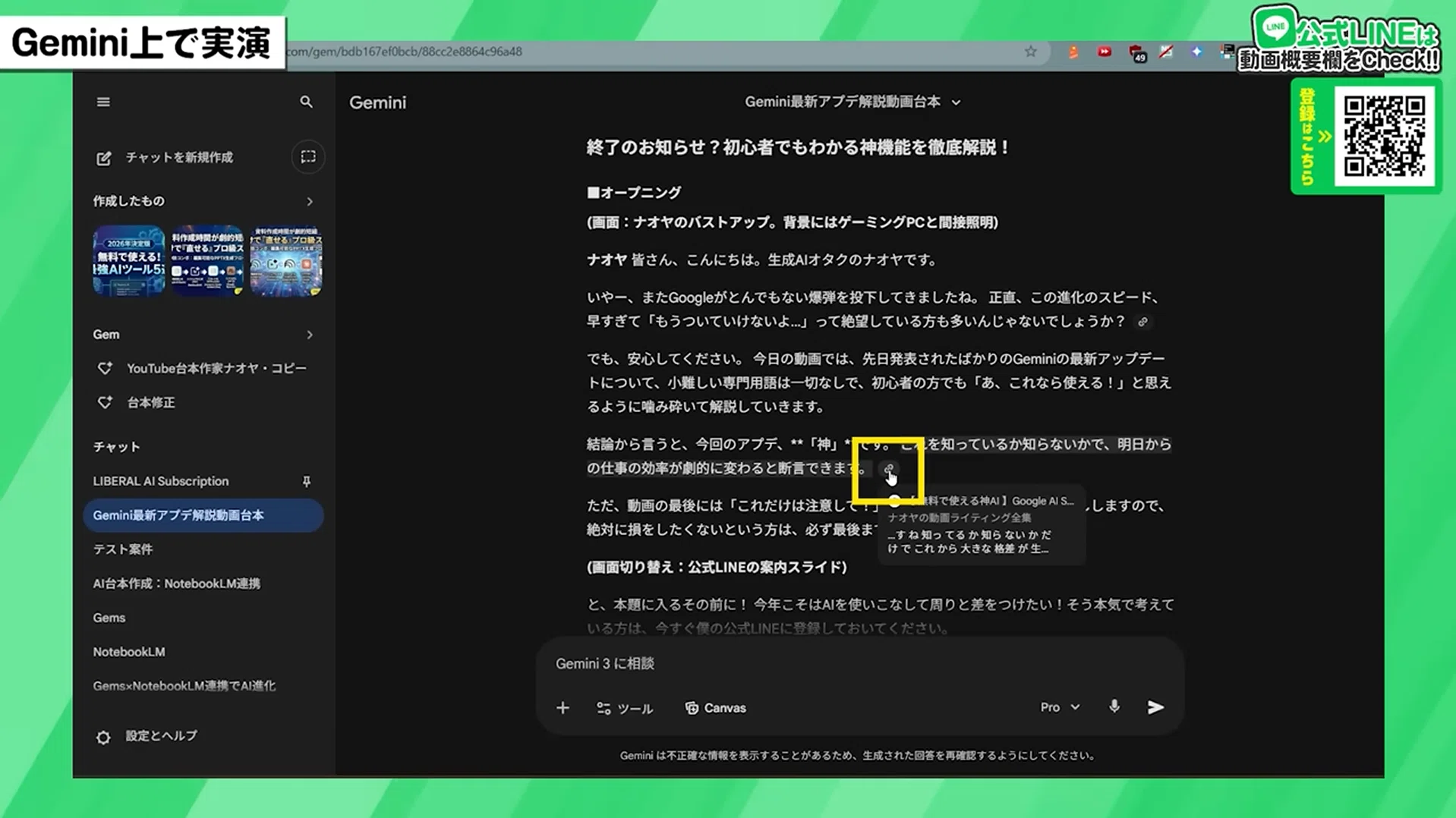
Task: Open temporary chat dashed-square icon
Action: 308,157
